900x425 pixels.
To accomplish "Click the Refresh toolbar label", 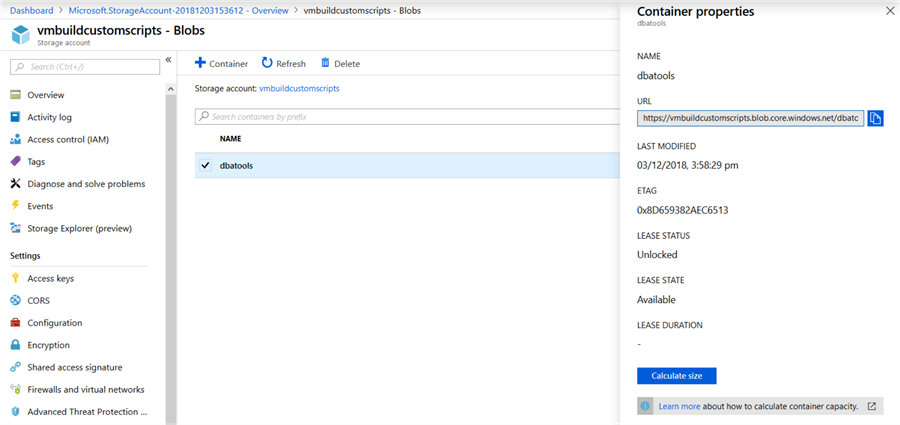I will 291,64.
